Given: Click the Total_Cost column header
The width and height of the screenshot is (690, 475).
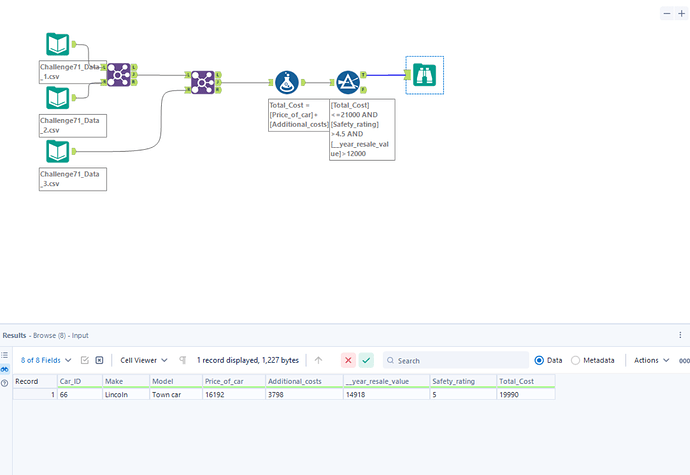Looking at the screenshot, I should coord(526,381).
